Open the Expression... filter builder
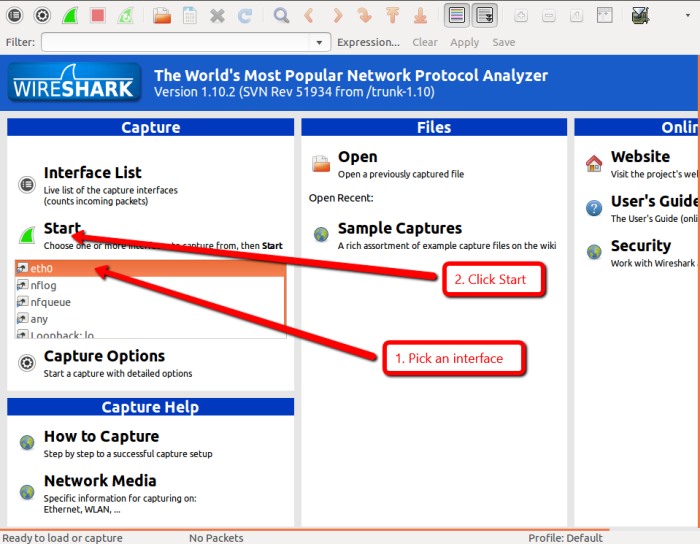The width and height of the screenshot is (700, 544). coord(368,42)
